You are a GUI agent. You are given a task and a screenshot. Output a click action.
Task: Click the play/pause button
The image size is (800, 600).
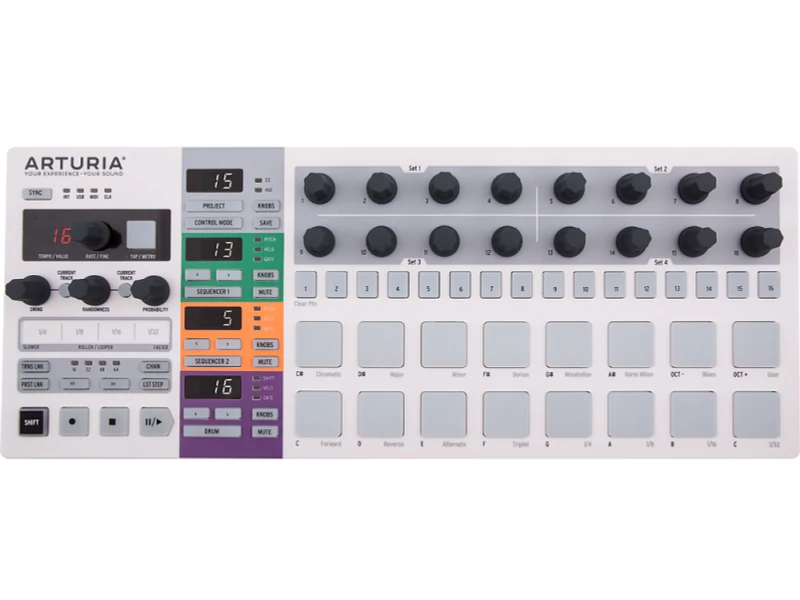coord(156,421)
